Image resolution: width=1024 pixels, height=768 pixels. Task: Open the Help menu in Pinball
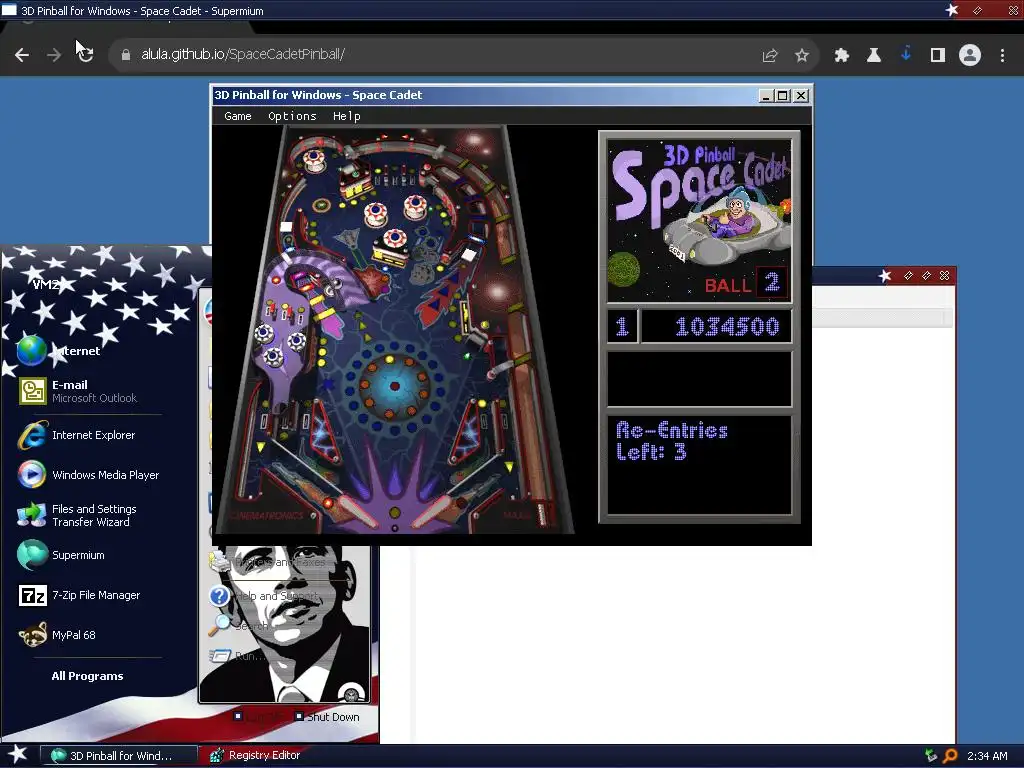pos(346,116)
